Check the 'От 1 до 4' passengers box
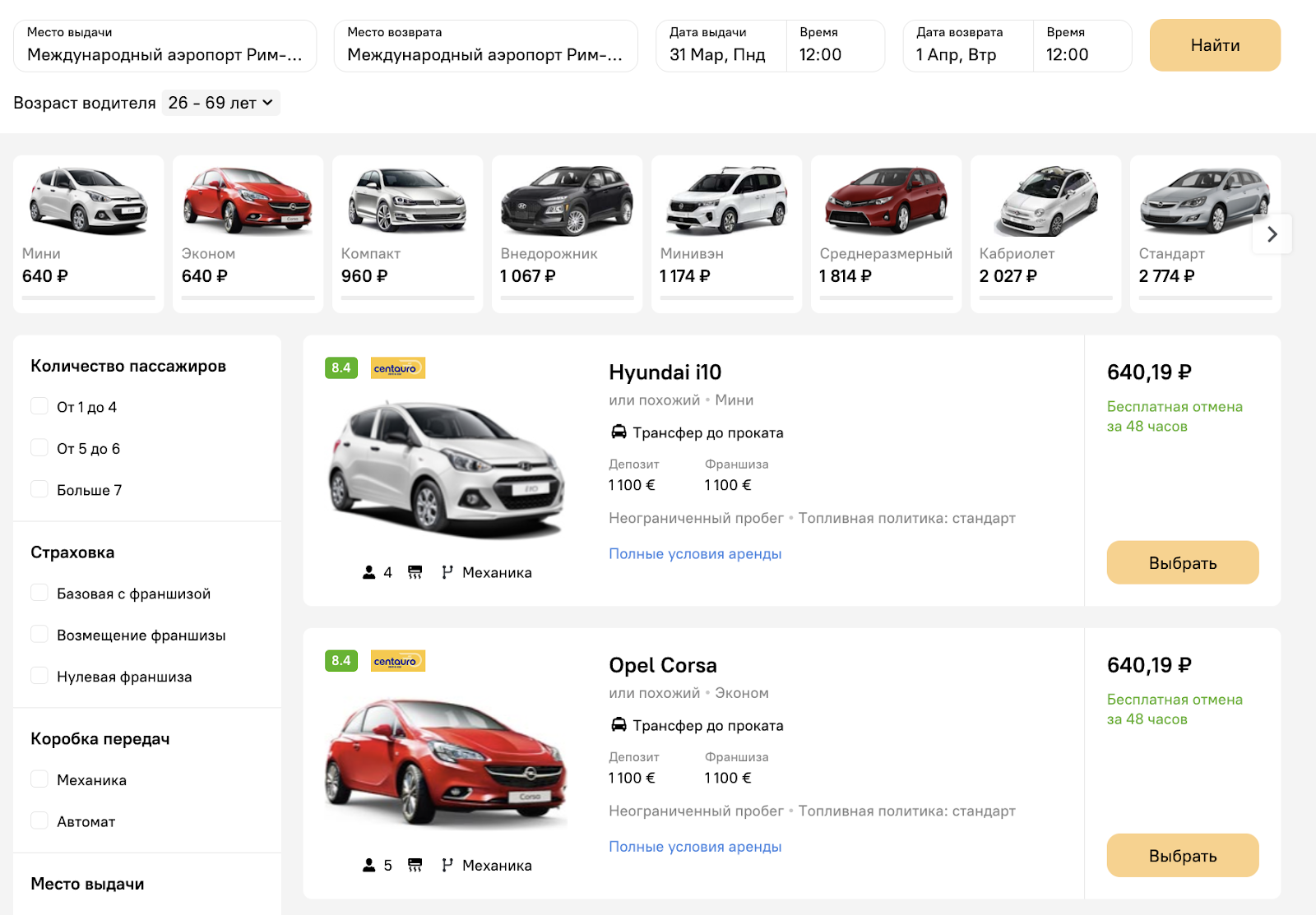The image size is (1316, 915). pyautogui.click(x=39, y=406)
